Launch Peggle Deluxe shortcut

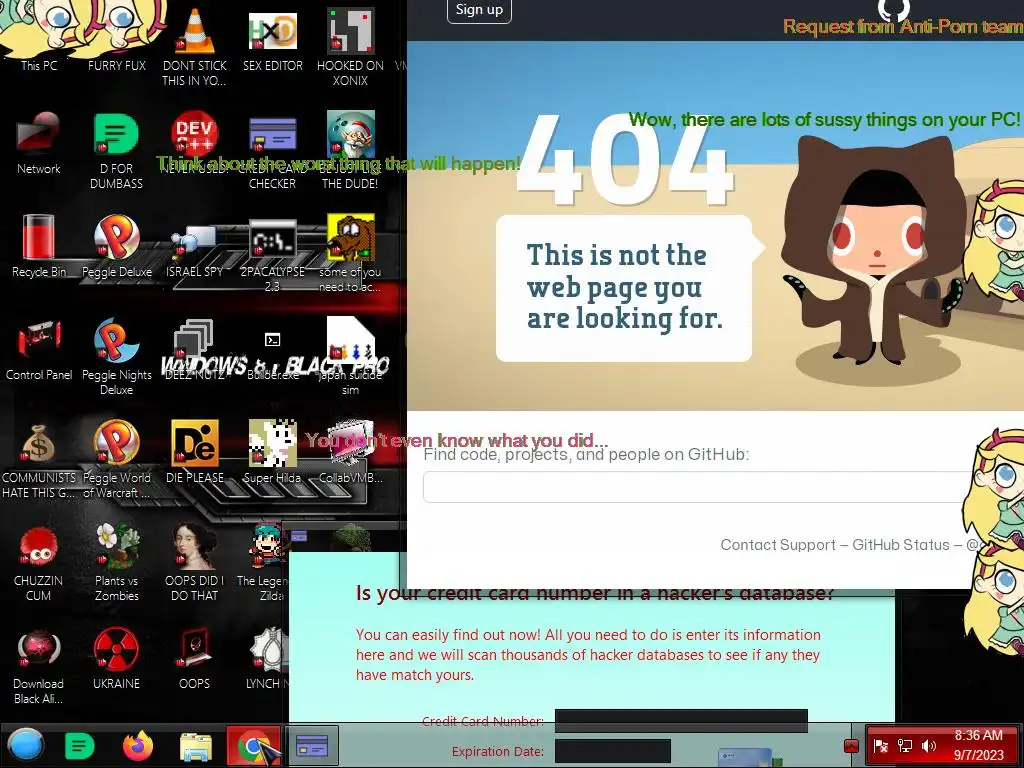(x=117, y=245)
